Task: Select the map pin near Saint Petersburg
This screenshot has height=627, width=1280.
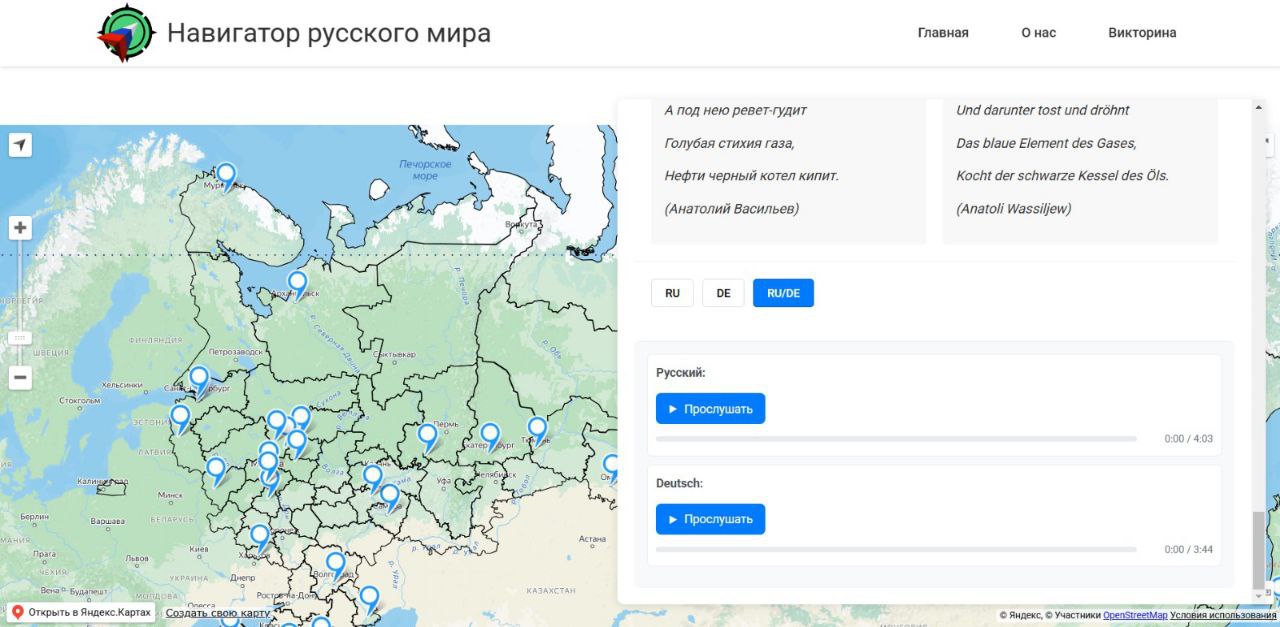Action: pyautogui.click(x=199, y=379)
